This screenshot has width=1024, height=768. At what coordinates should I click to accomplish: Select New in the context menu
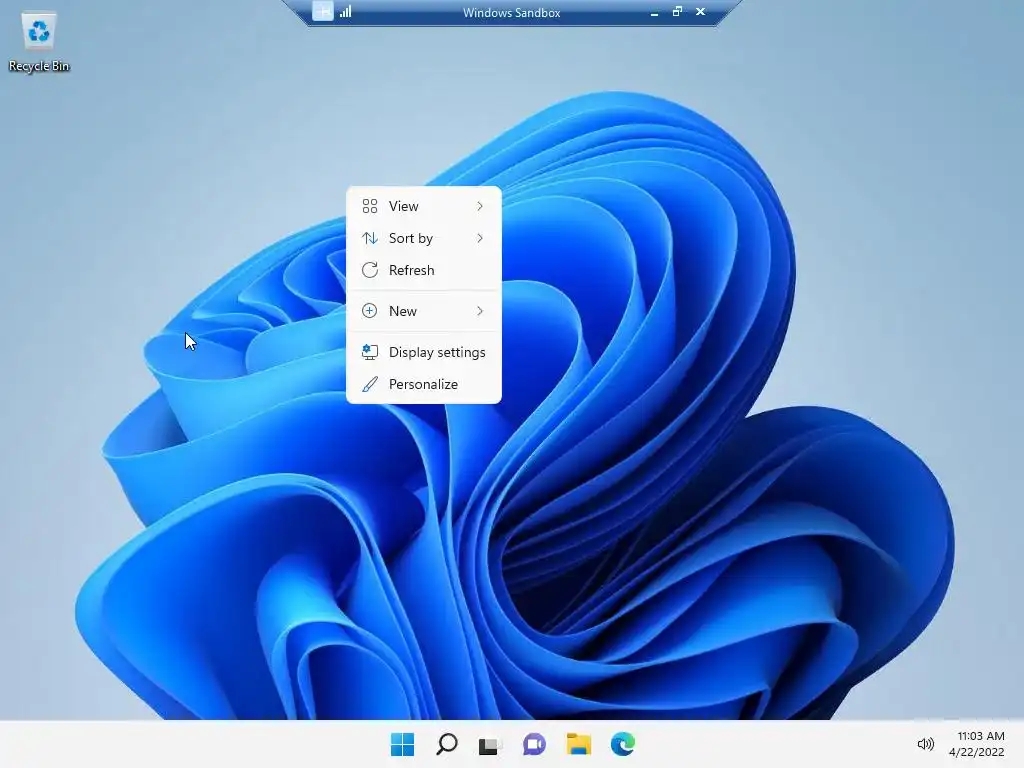tap(424, 312)
